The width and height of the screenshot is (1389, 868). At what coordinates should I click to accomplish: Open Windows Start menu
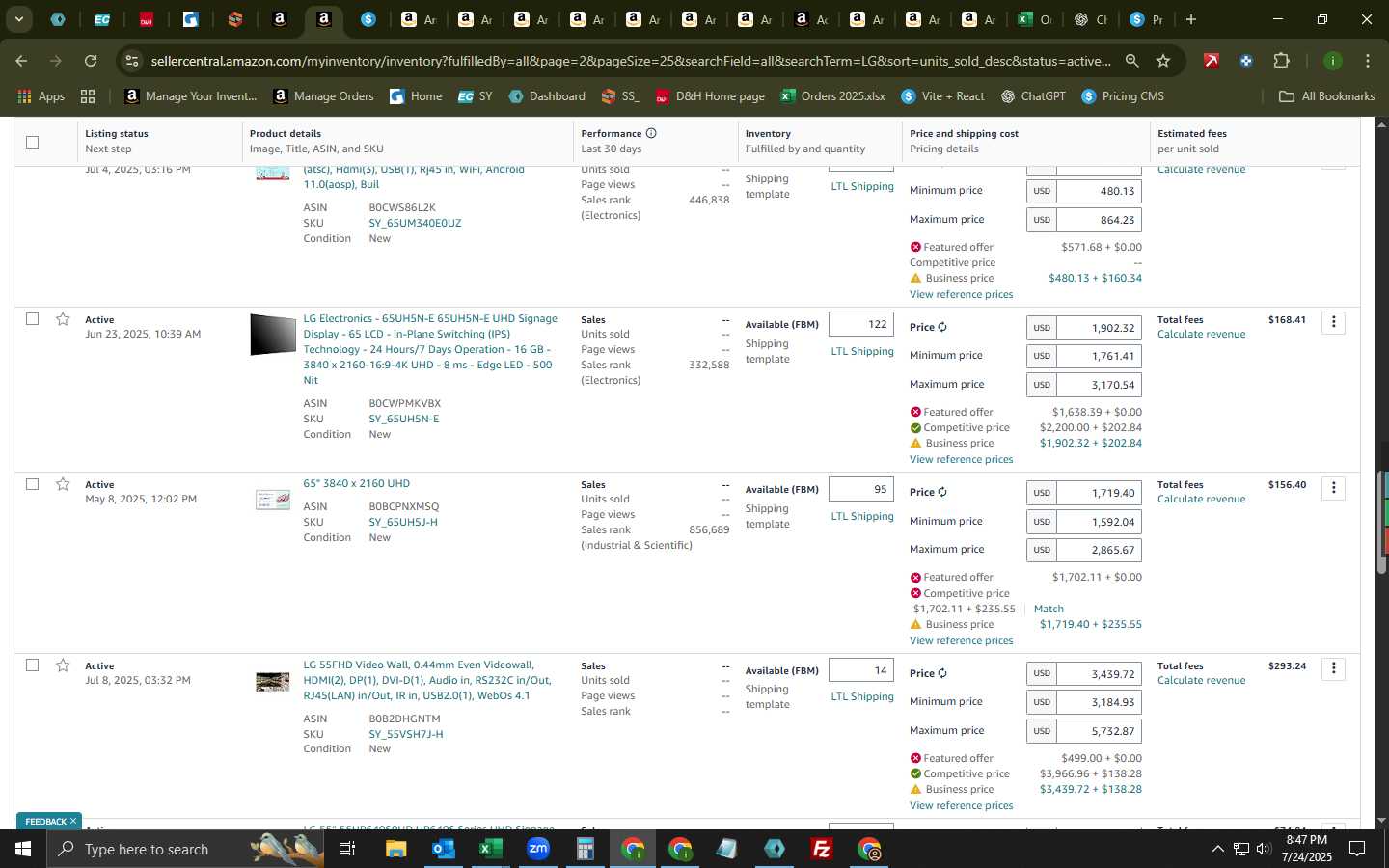[x=23, y=849]
